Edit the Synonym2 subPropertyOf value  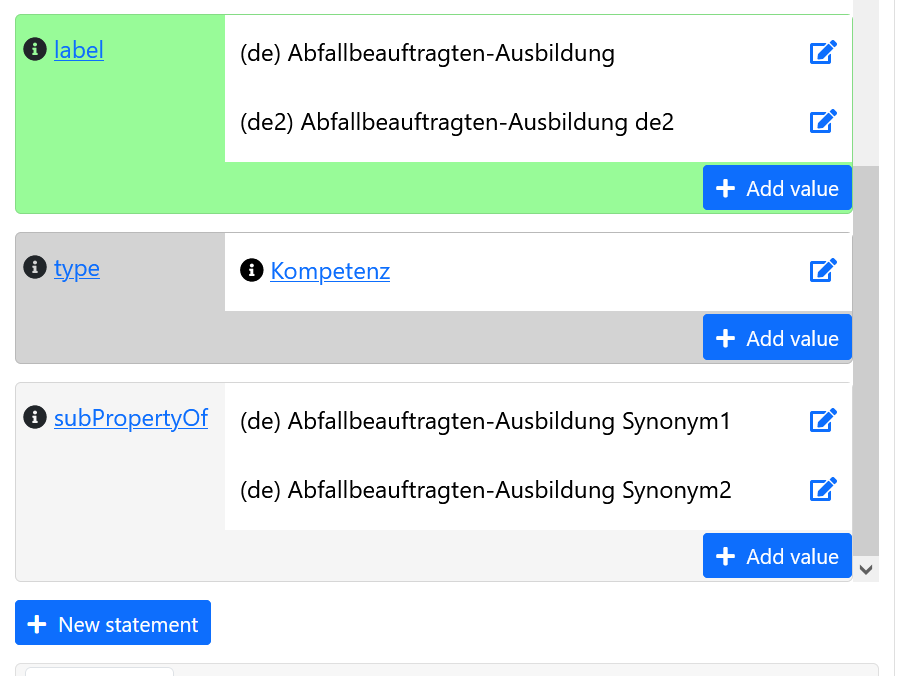coord(823,489)
